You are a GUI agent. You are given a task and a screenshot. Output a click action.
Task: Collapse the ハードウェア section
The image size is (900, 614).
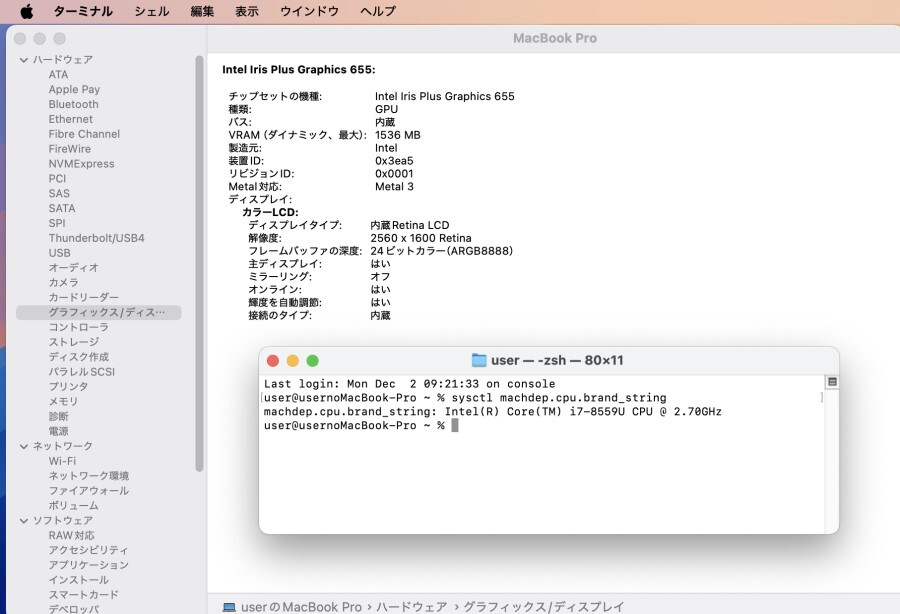pos(24,60)
